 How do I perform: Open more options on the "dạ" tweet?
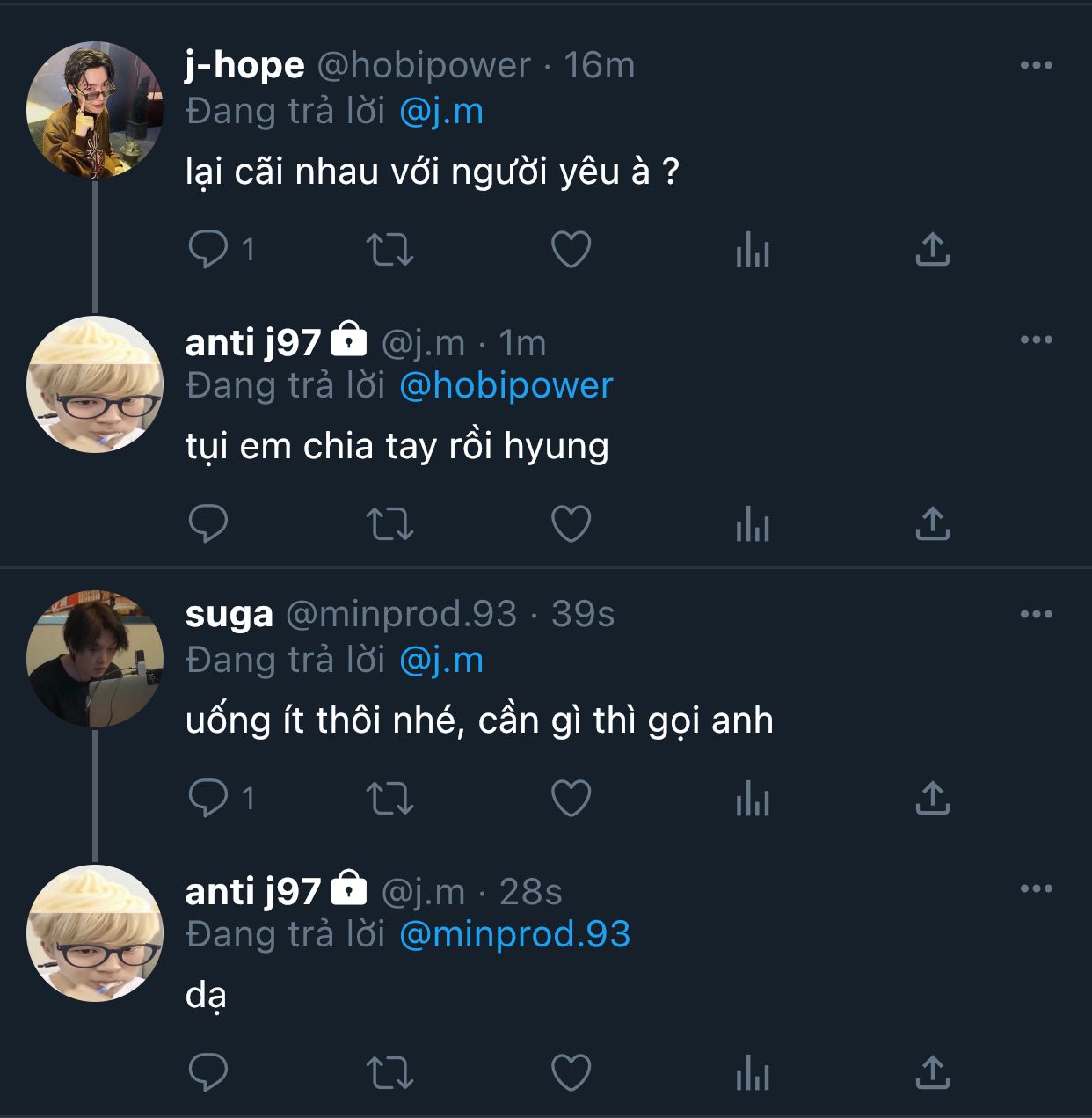[x=1037, y=888]
